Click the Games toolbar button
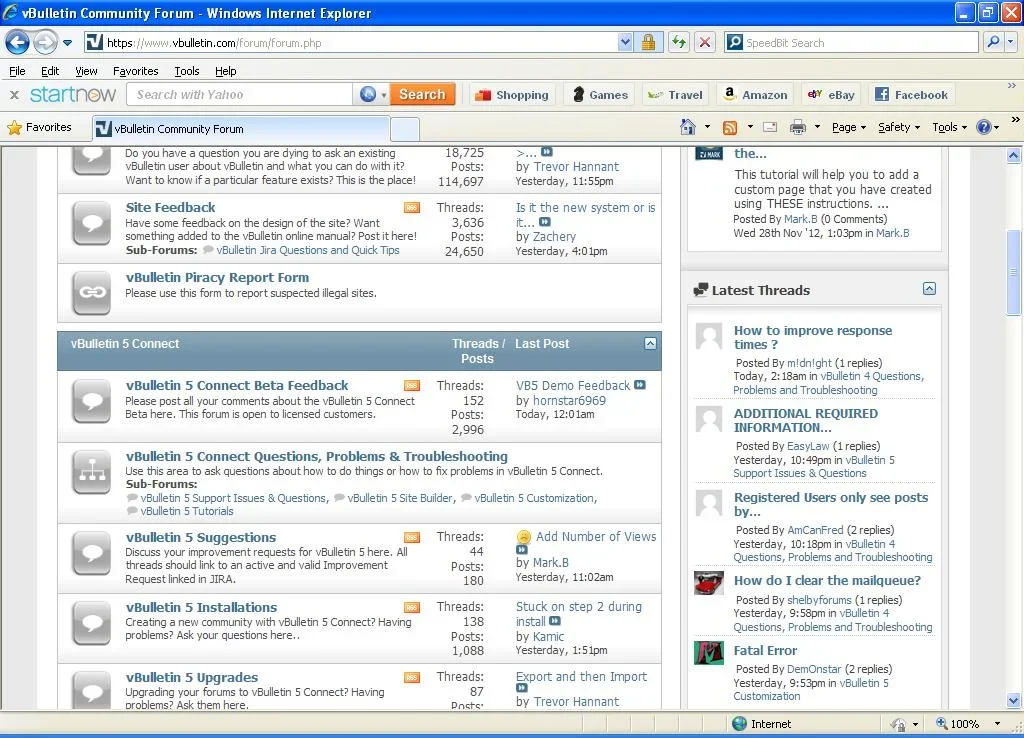Image resolution: width=1024 pixels, height=738 pixels. tap(600, 95)
